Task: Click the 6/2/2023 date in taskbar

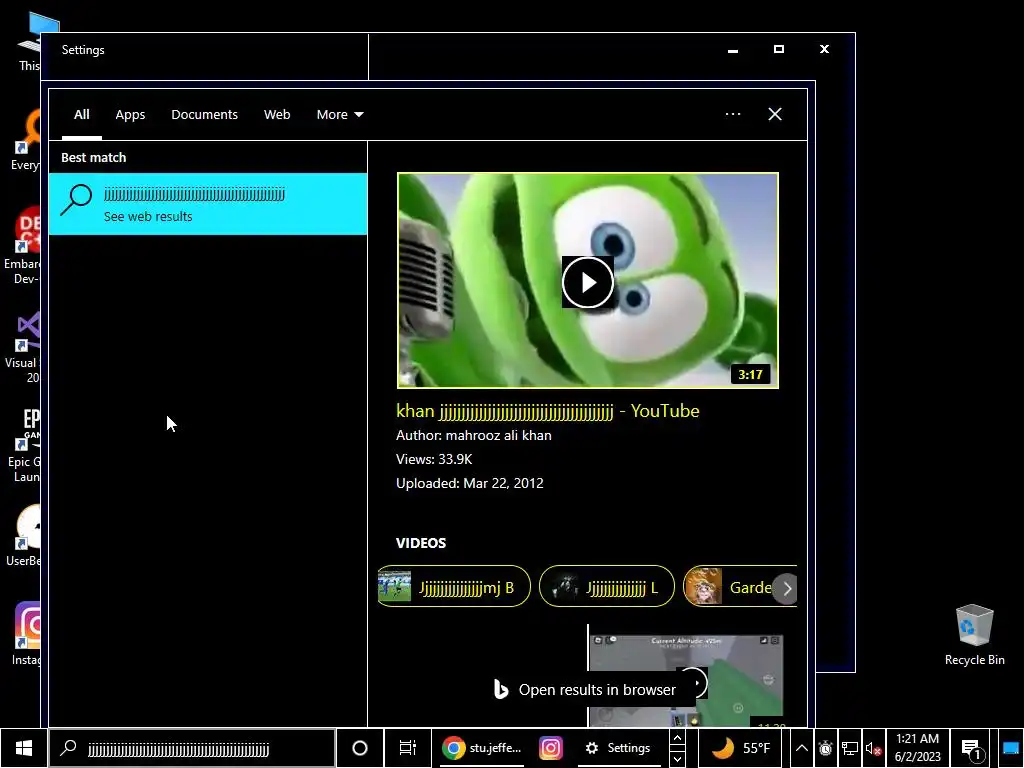Action: pos(917,757)
